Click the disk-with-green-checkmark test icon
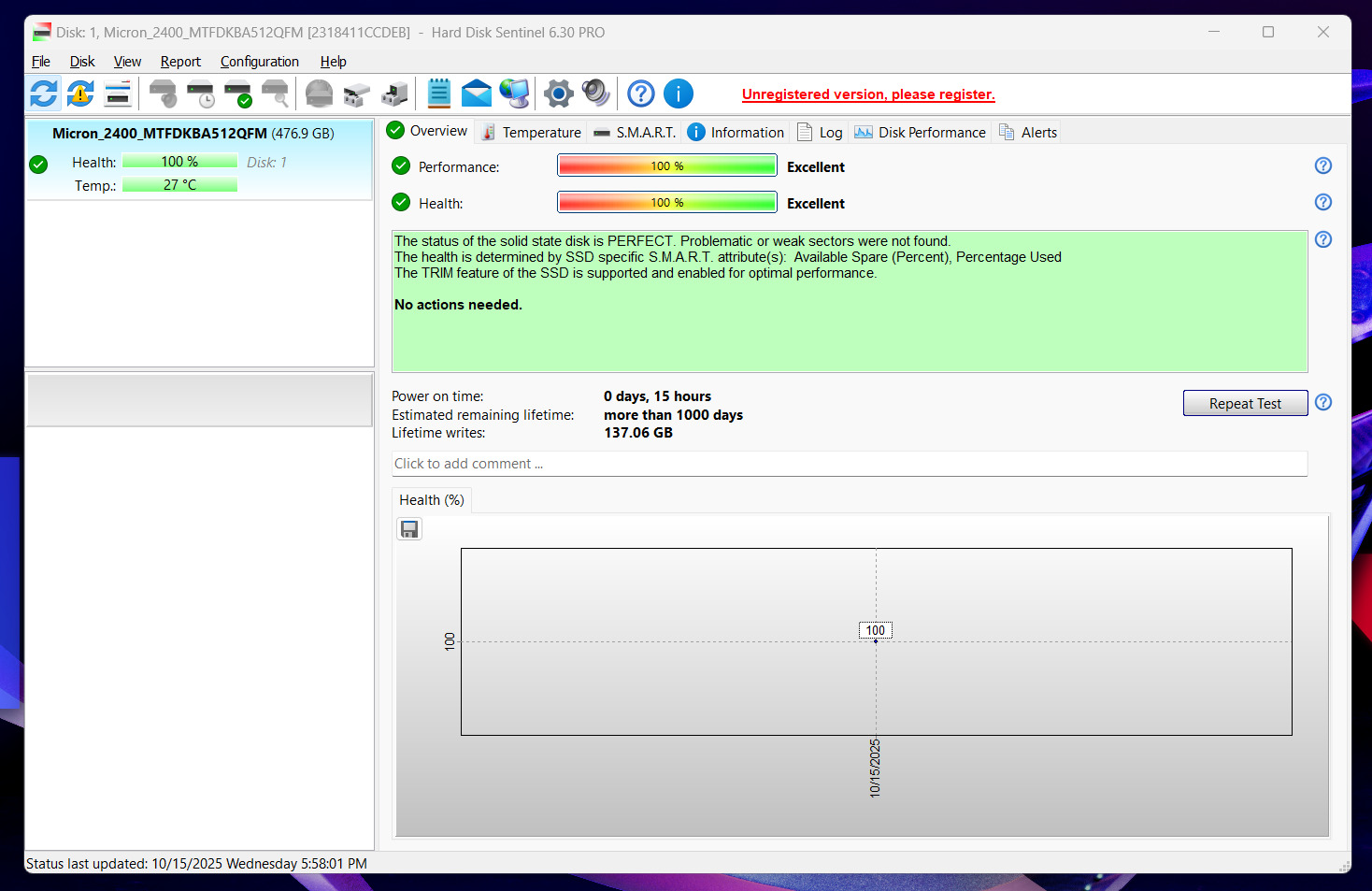Viewport: 1372px width, 891px height. coord(237,93)
